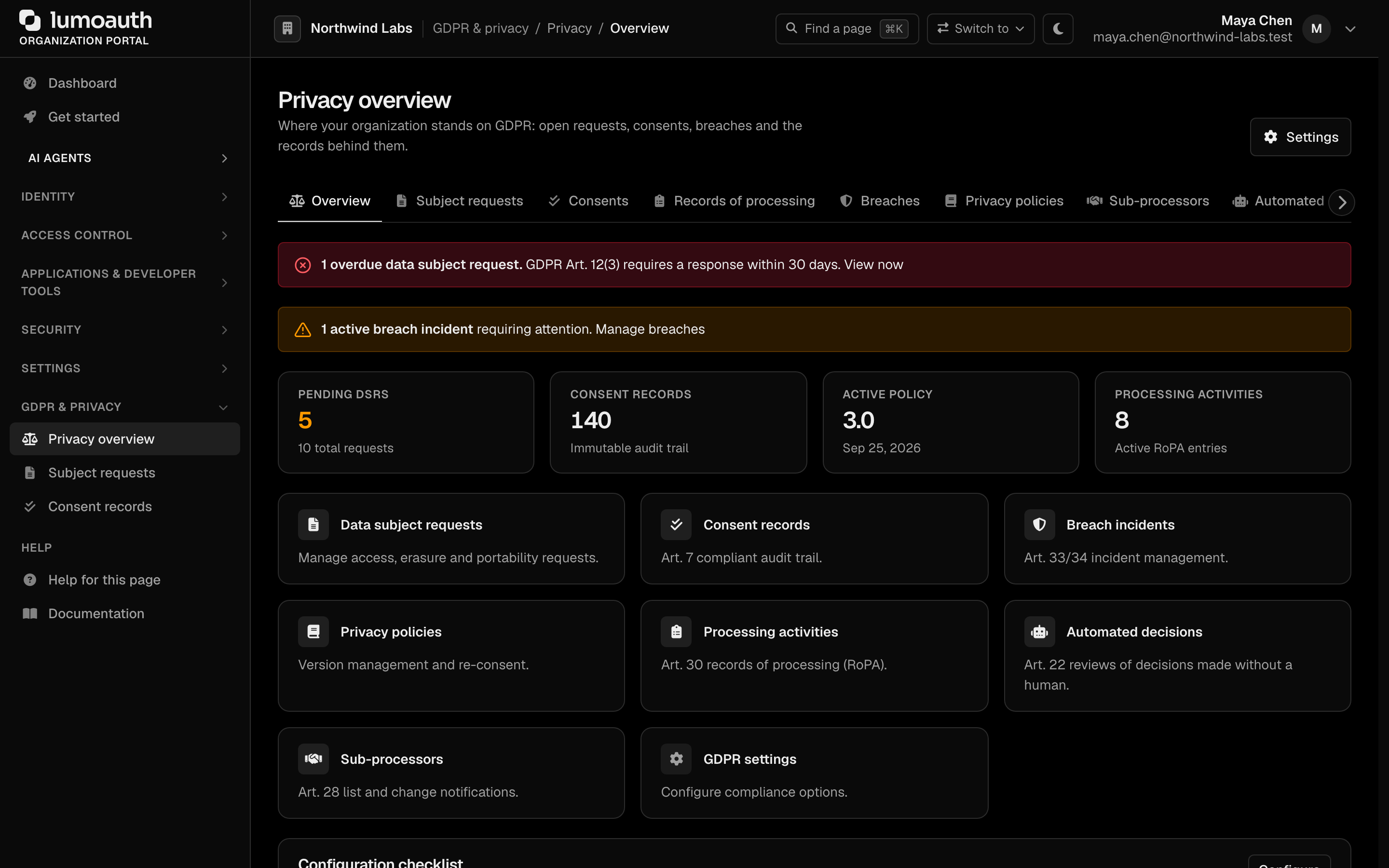The height and width of the screenshot is (868, 1389).
Task: Expand the Identity section
Action: [x=125, y=197]
